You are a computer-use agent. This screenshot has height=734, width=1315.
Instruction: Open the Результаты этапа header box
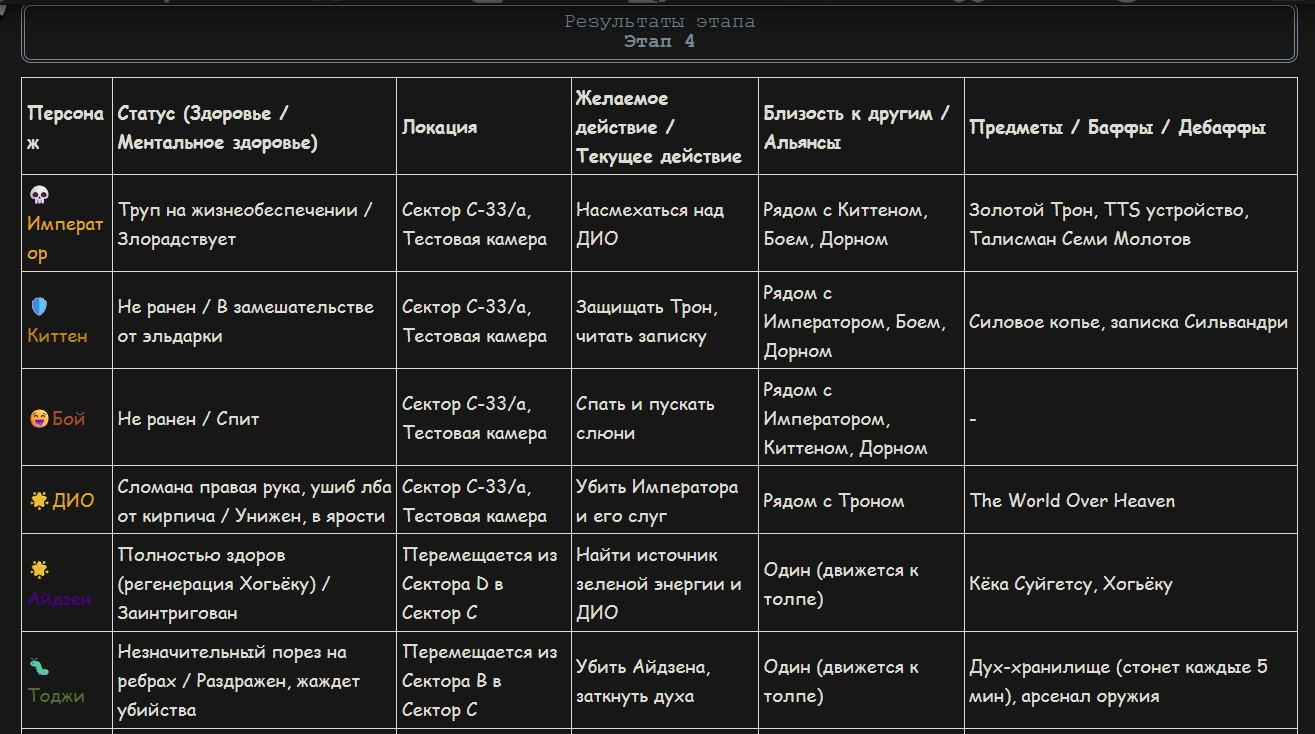659,33
